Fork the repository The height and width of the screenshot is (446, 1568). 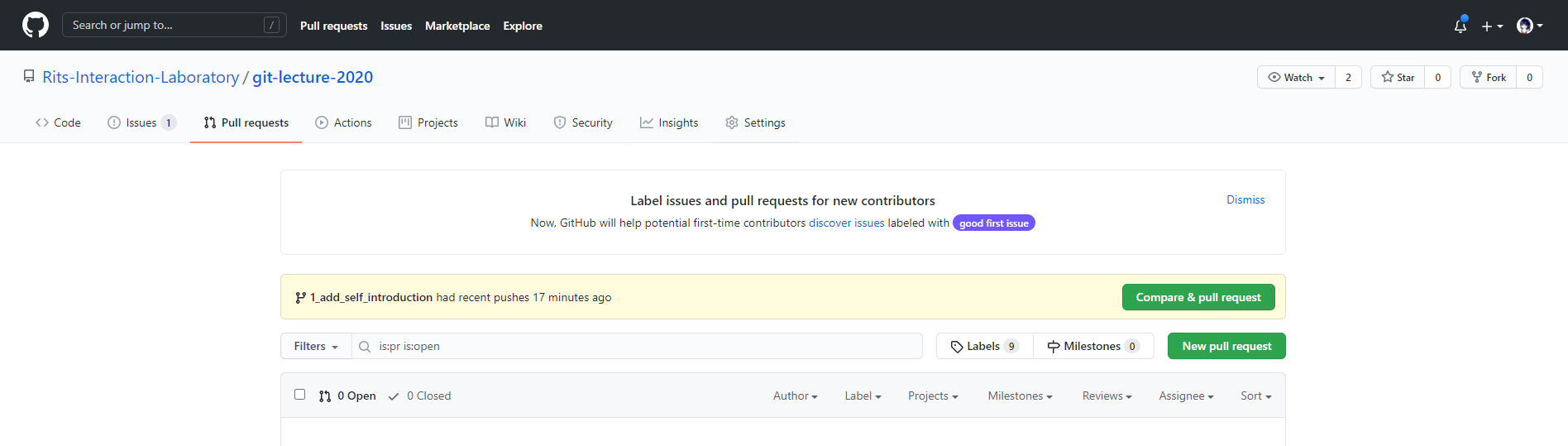[1489, 77]
